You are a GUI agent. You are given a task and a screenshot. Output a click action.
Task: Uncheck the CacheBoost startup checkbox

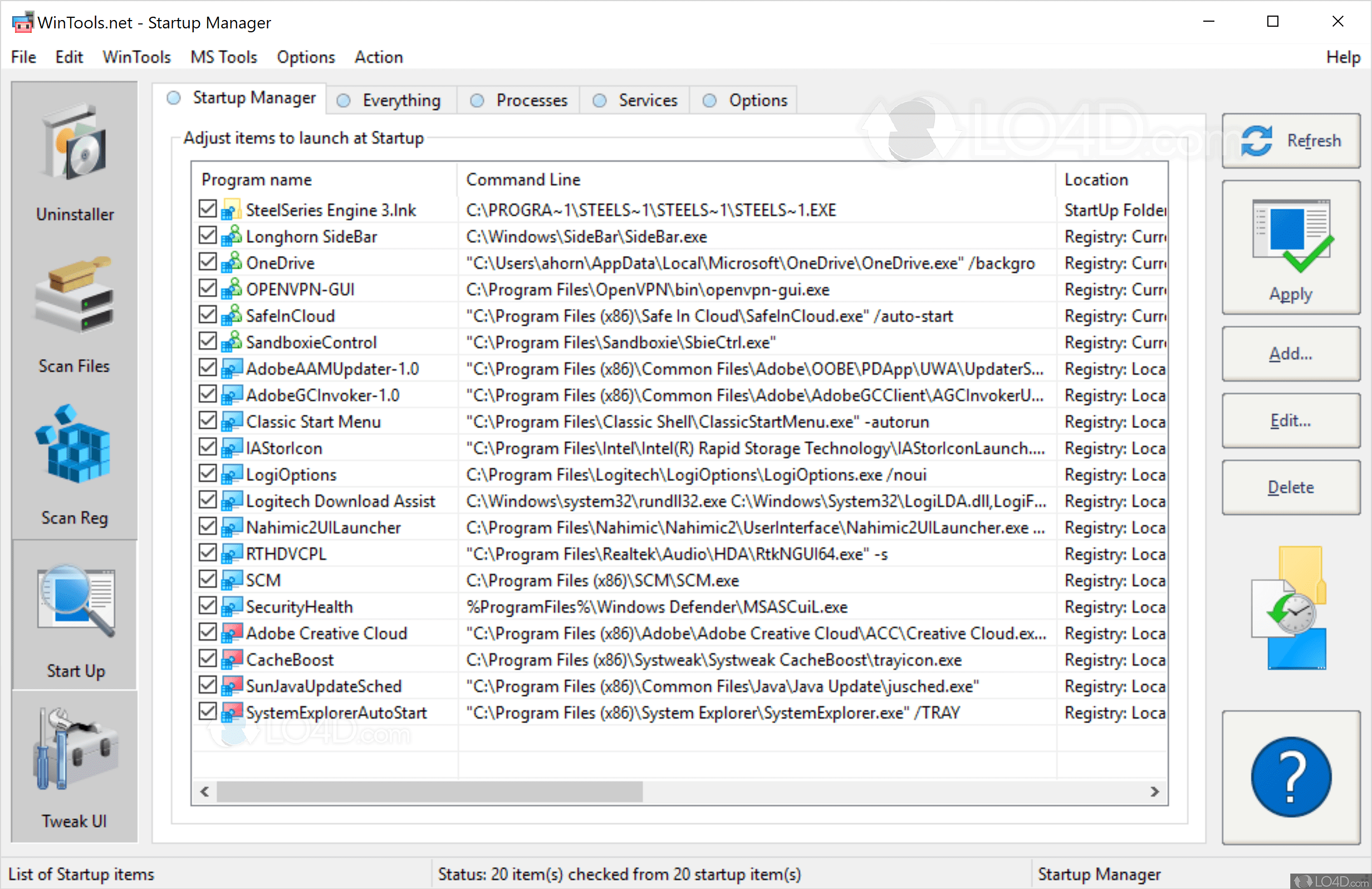click(x=208, y=659)
